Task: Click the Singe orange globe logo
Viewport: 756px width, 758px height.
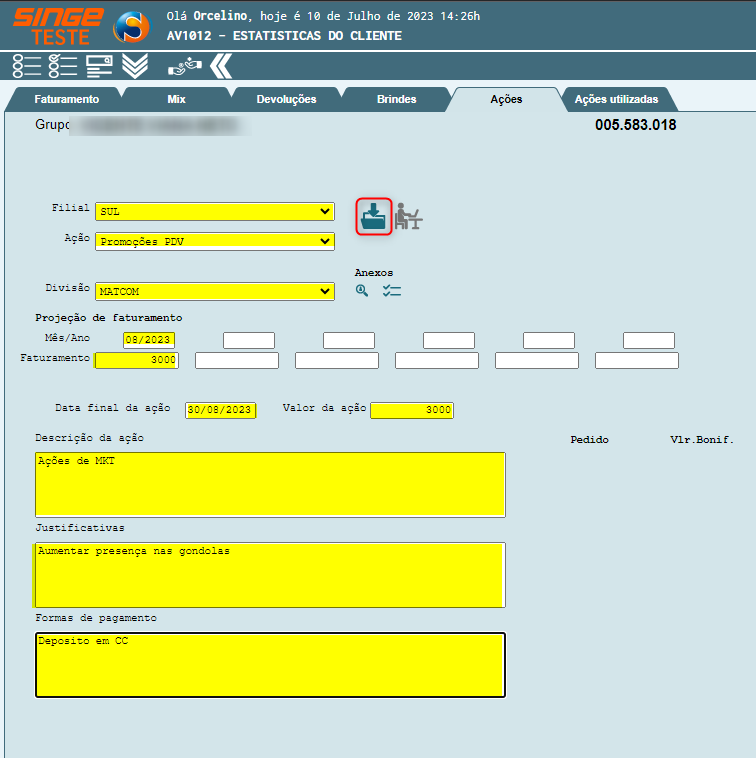Action: pos(129,26)
